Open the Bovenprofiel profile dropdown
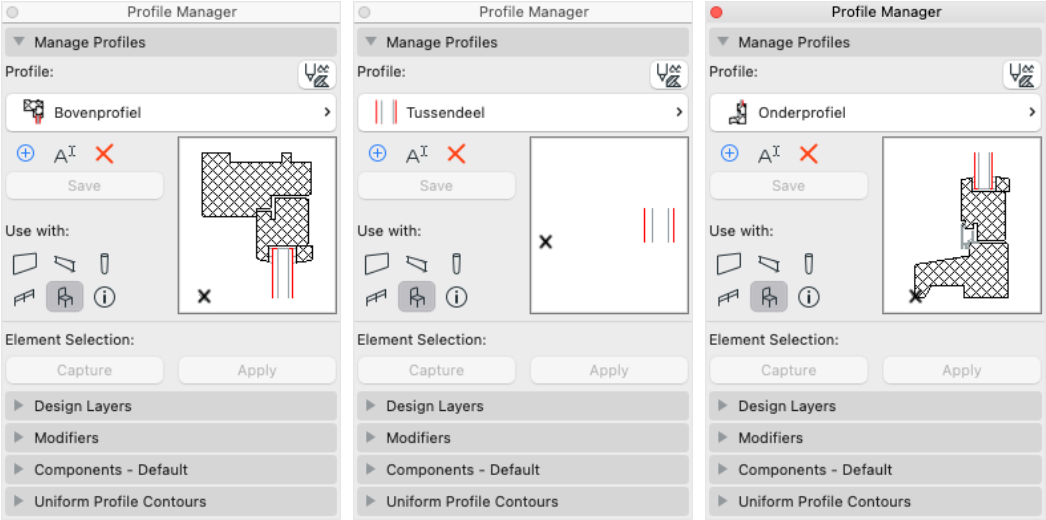The width and height of the screenshot is (1046, 520). click(x=171, y=113)
